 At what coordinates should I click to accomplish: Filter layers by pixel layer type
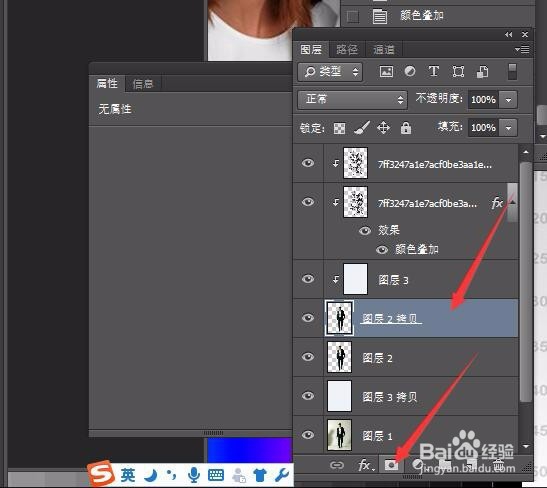tap(386, 72)
